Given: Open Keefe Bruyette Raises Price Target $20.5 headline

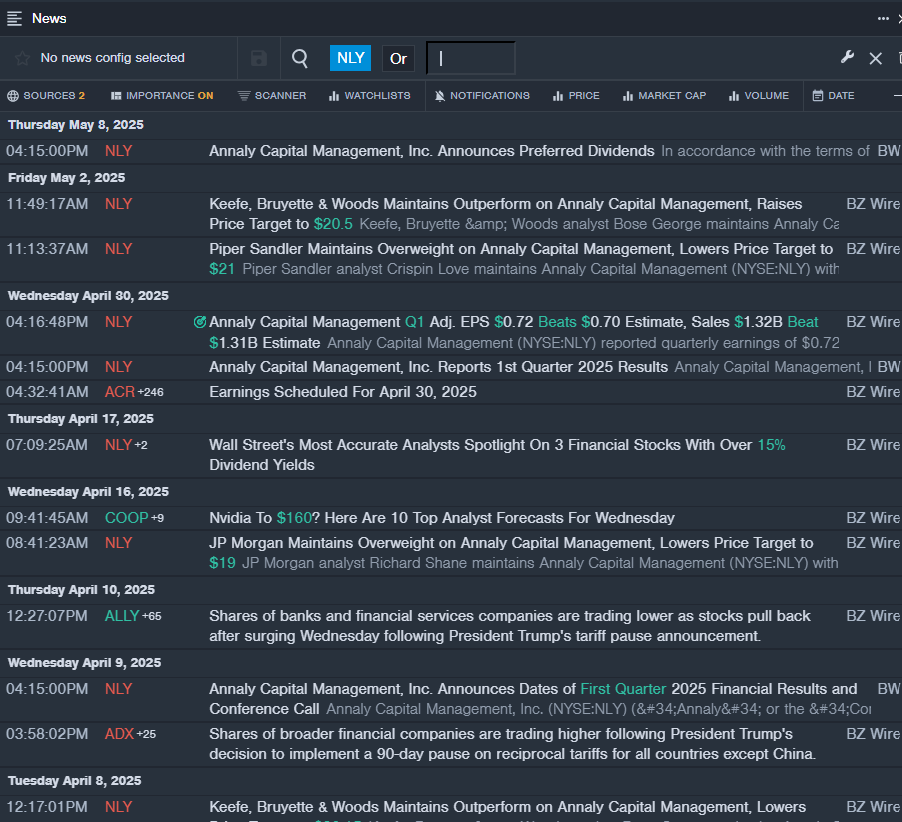Looking at the screenshot, I should [x=523, y=213].
